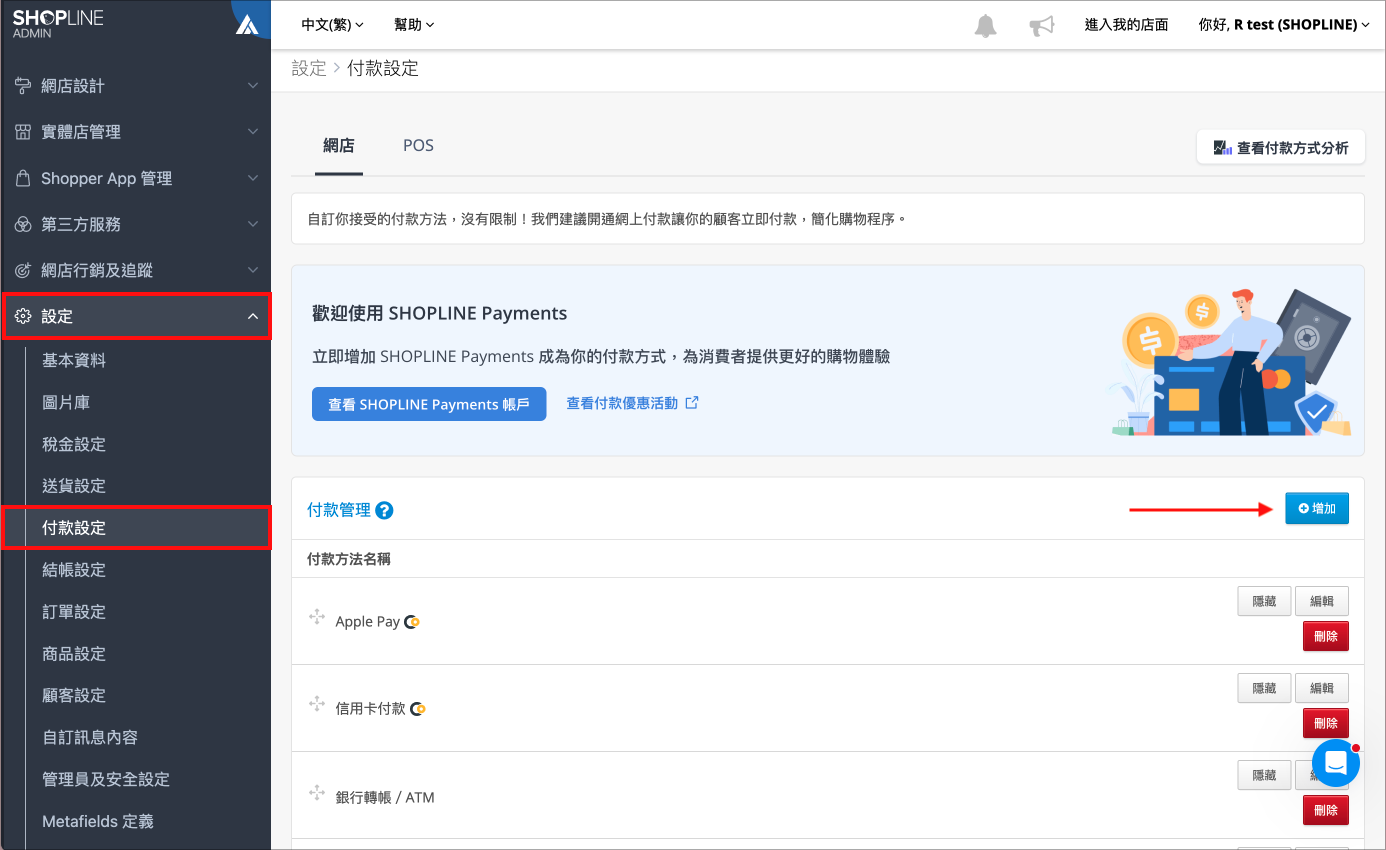Click the SHOPLINE Payments badge beside 信用卡付款
Screen dimensions: 1386x850
coord(418,709)
